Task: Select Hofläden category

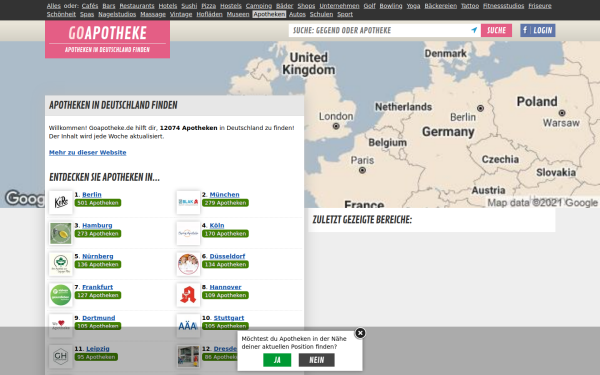Action: 209,14
